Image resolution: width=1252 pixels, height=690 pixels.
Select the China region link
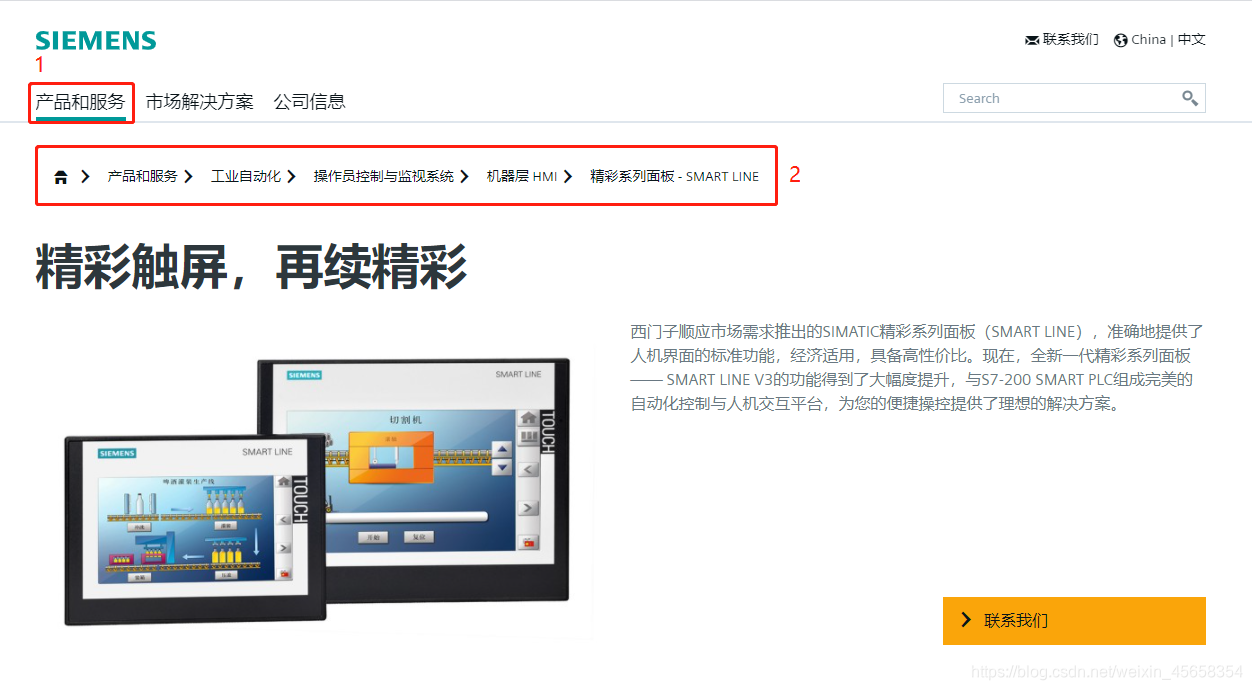(x=1149, y=40)
